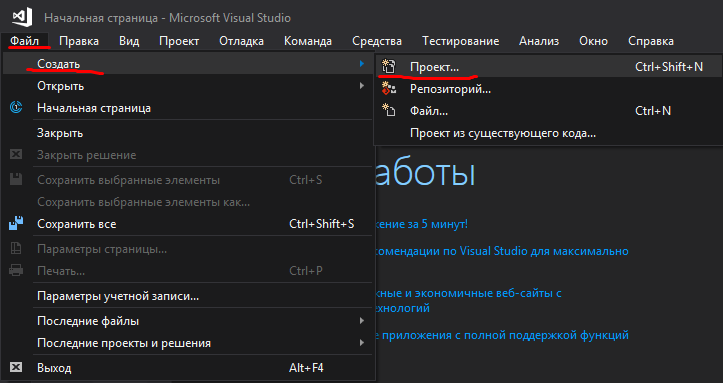Viewport: 723px width, 383px height.
Task: Select Последние проекты и решения entry
Action: (x=187, y=342)
